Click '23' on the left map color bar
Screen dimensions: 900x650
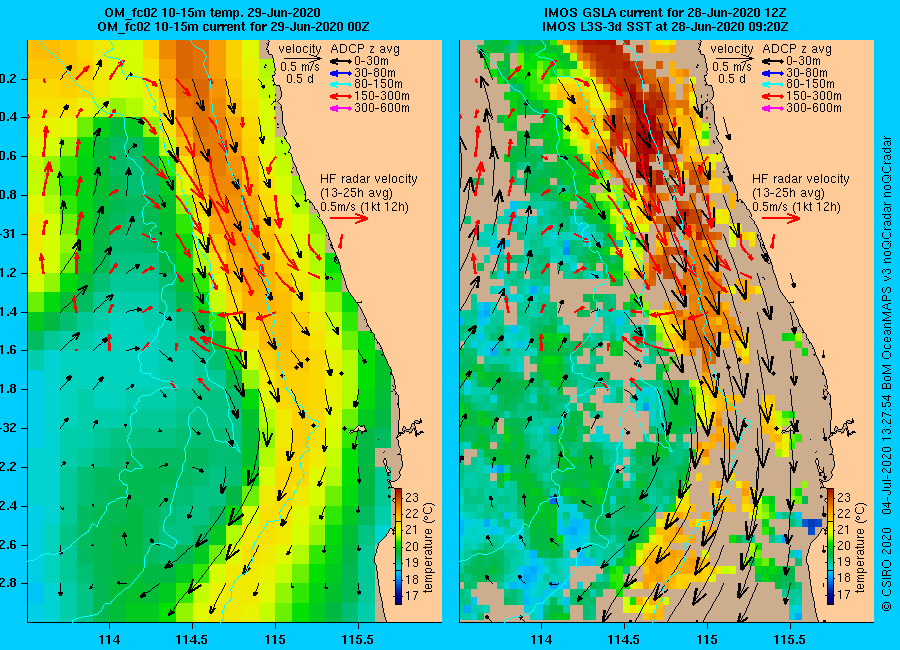coord(412,497)
